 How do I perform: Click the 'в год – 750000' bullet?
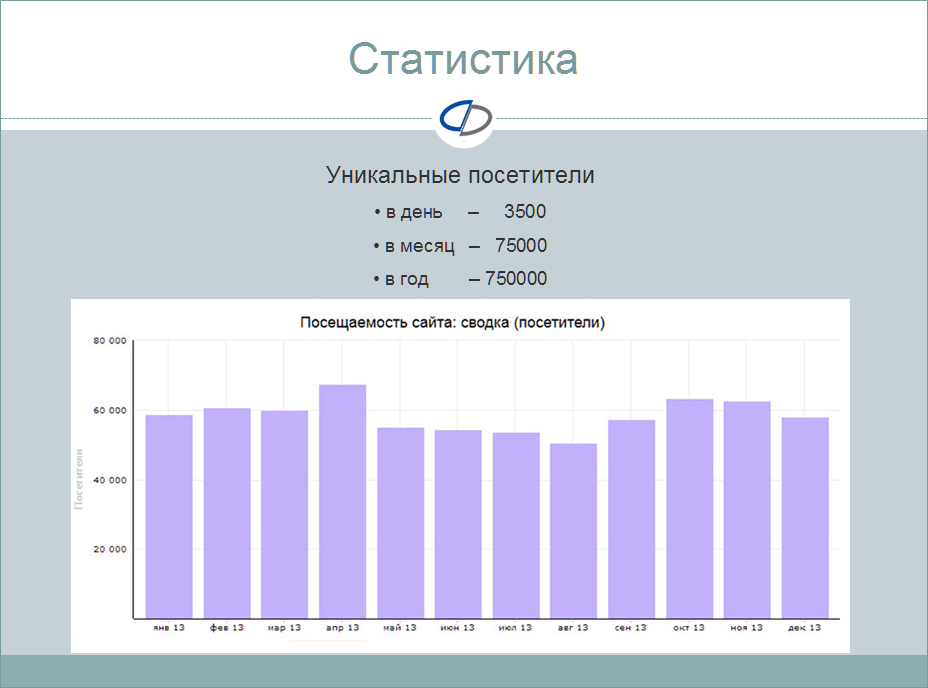click(460, 279)
